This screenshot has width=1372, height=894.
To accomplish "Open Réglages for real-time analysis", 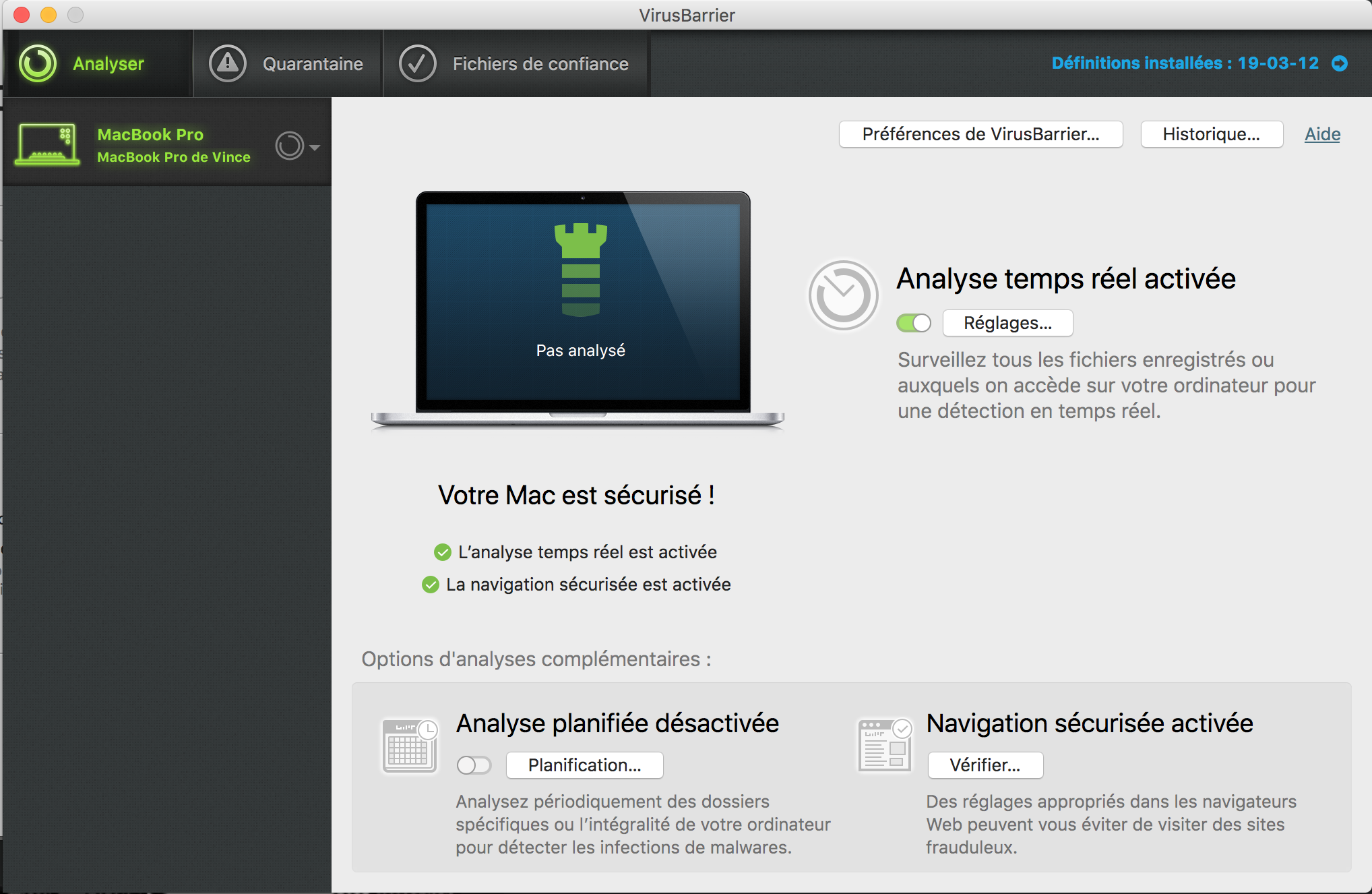I will [x=1007, y=324].
